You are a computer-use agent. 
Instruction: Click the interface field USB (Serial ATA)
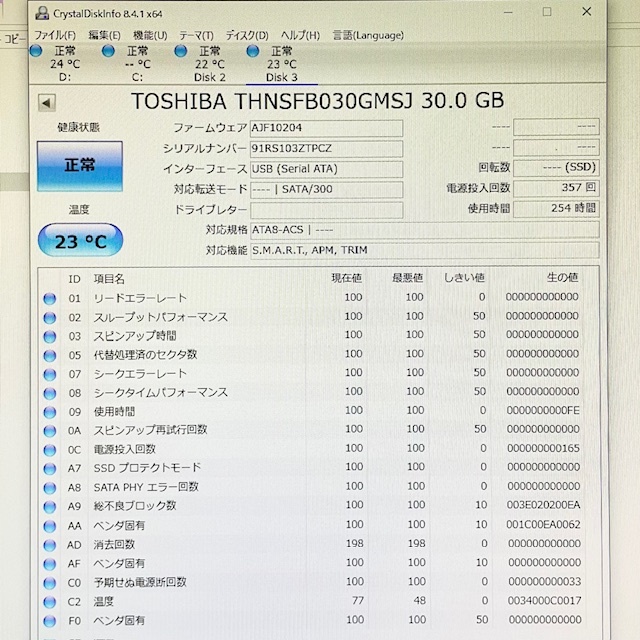327,169
